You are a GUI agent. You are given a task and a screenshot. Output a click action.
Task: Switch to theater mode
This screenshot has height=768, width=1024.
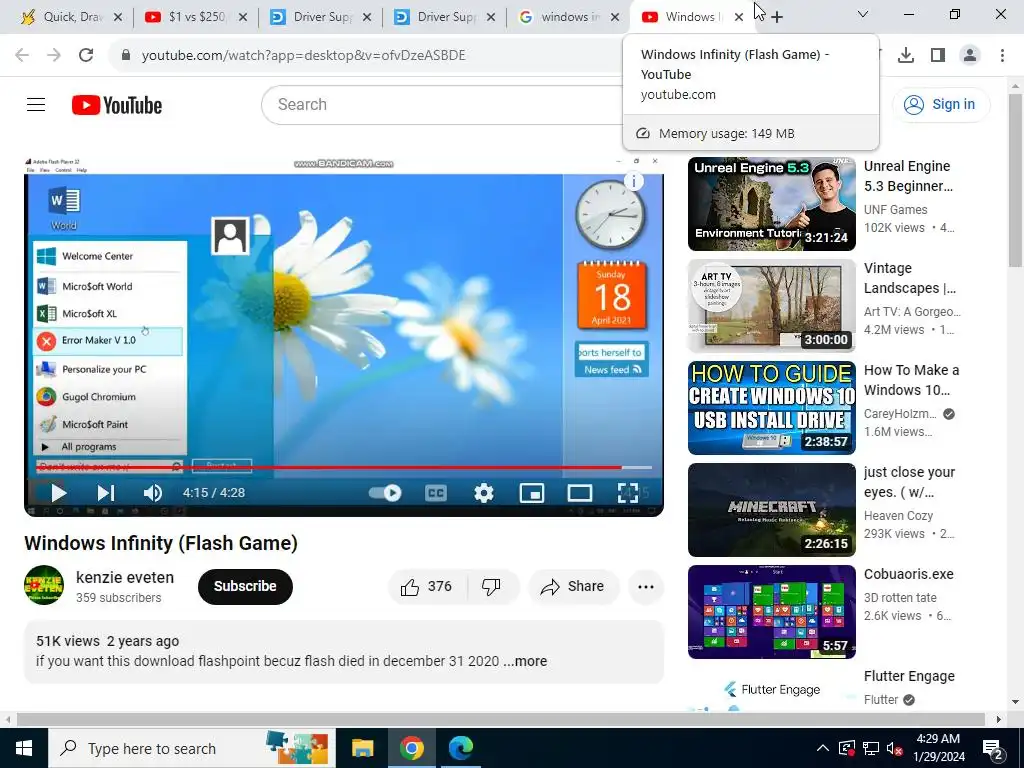(x=580, y=493)
